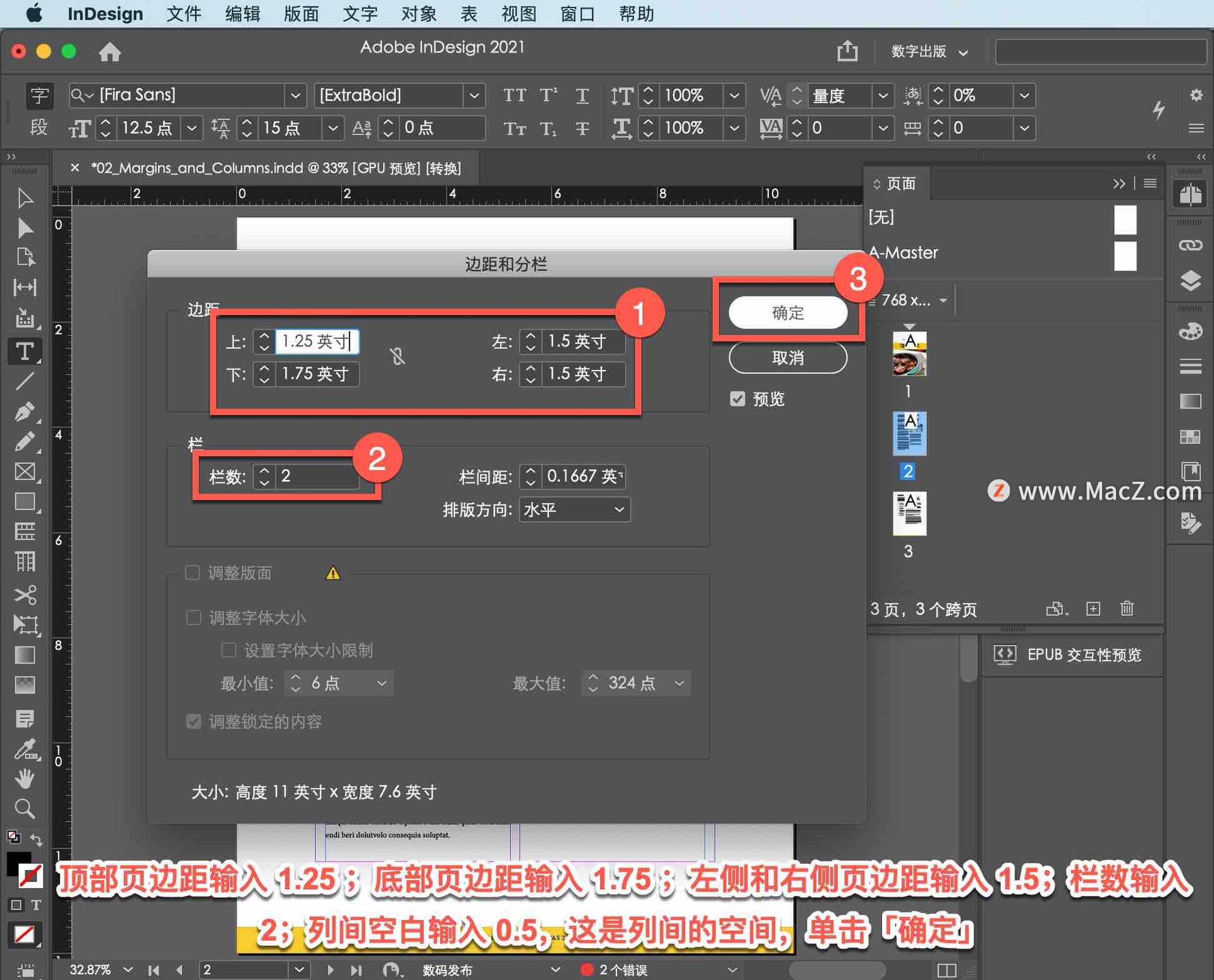Select the Rectangle Frame tool
Image resolution: width=1214 pixels, height=980 pixels.
(x=25, y=472)
